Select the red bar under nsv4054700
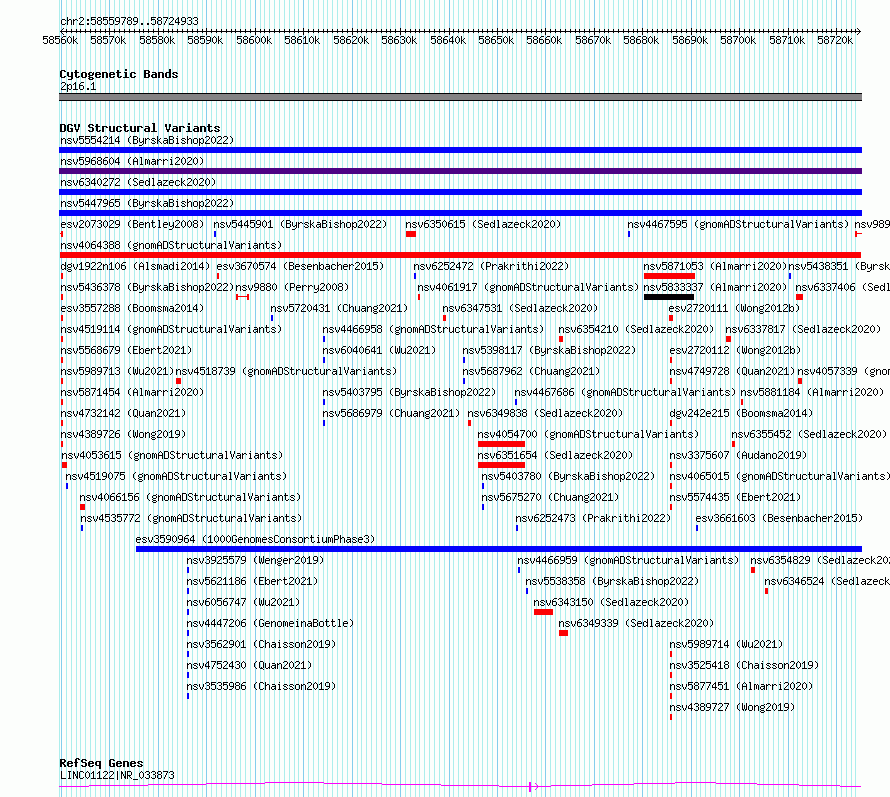 (x=501, y=444)
